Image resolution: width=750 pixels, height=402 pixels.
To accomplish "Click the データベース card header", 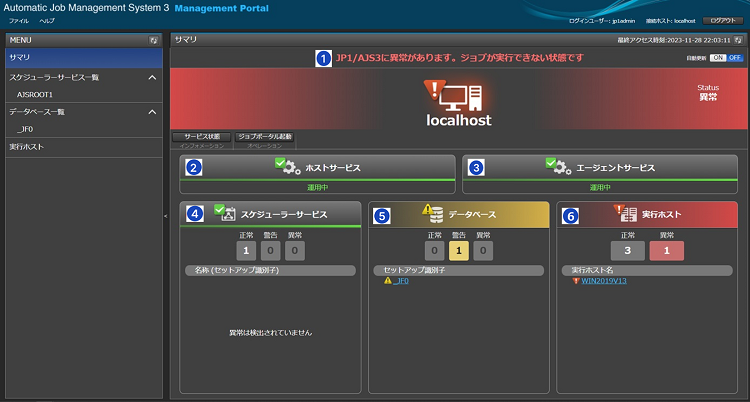I will coord(459,214).
